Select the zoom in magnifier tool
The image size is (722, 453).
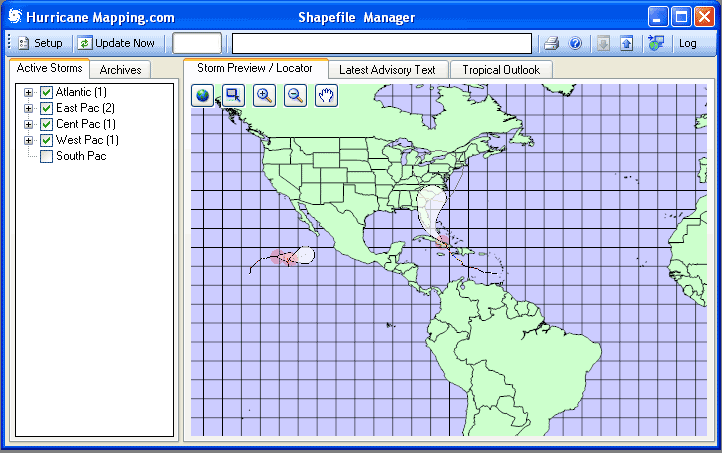coord(264,96)
